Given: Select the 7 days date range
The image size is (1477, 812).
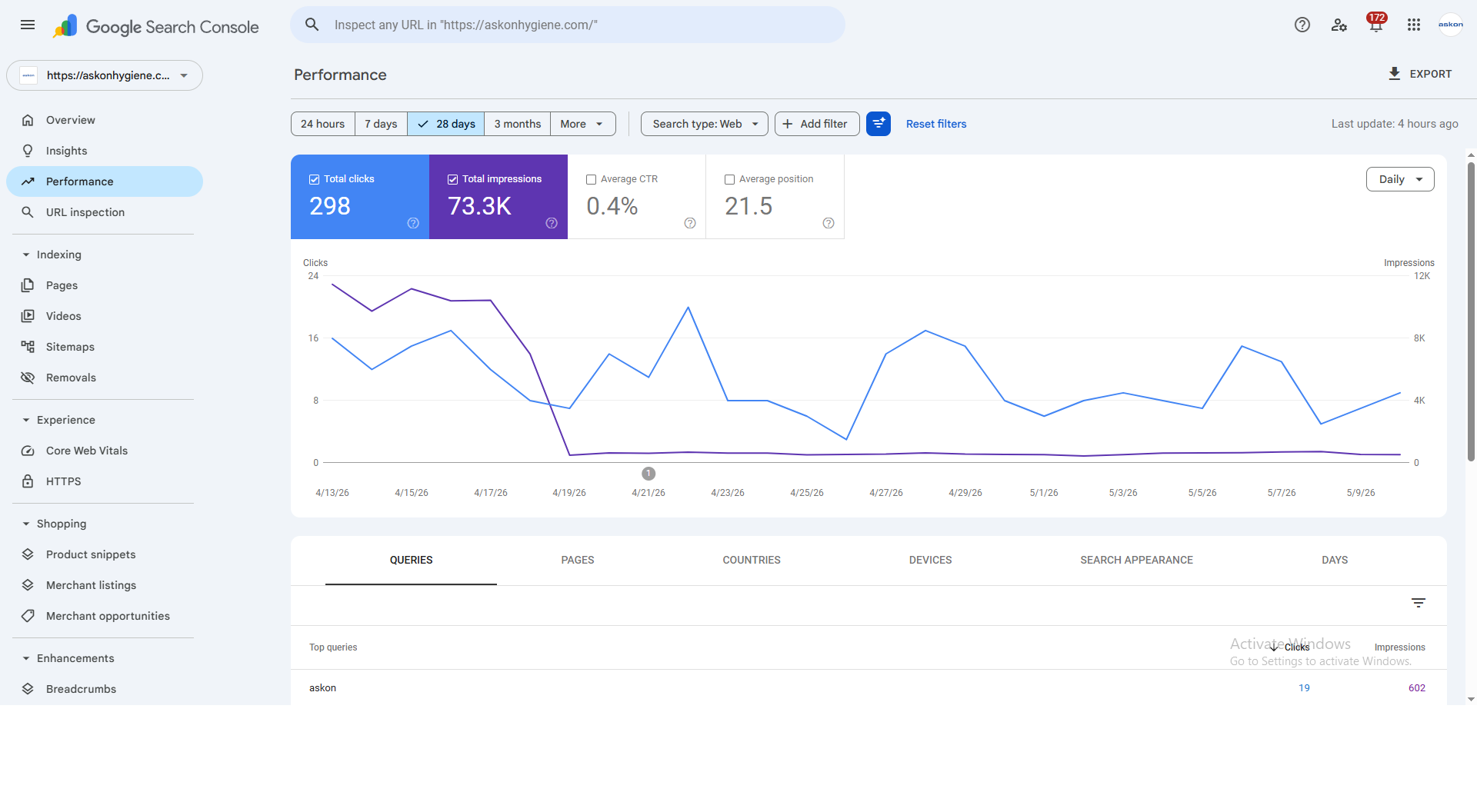Looking at the screenshot, I should coord(381,124).
